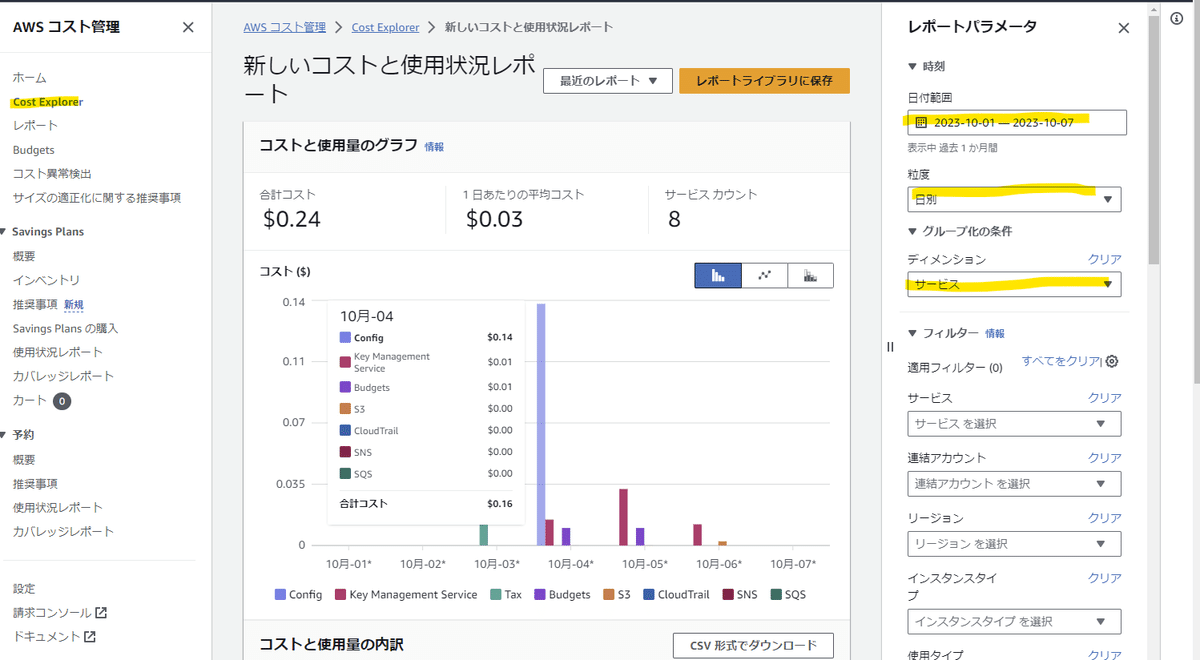The image size is (1200, 660).
Task: Click Cost Explorer breadcrumb link
Action: tap(384, 27)
